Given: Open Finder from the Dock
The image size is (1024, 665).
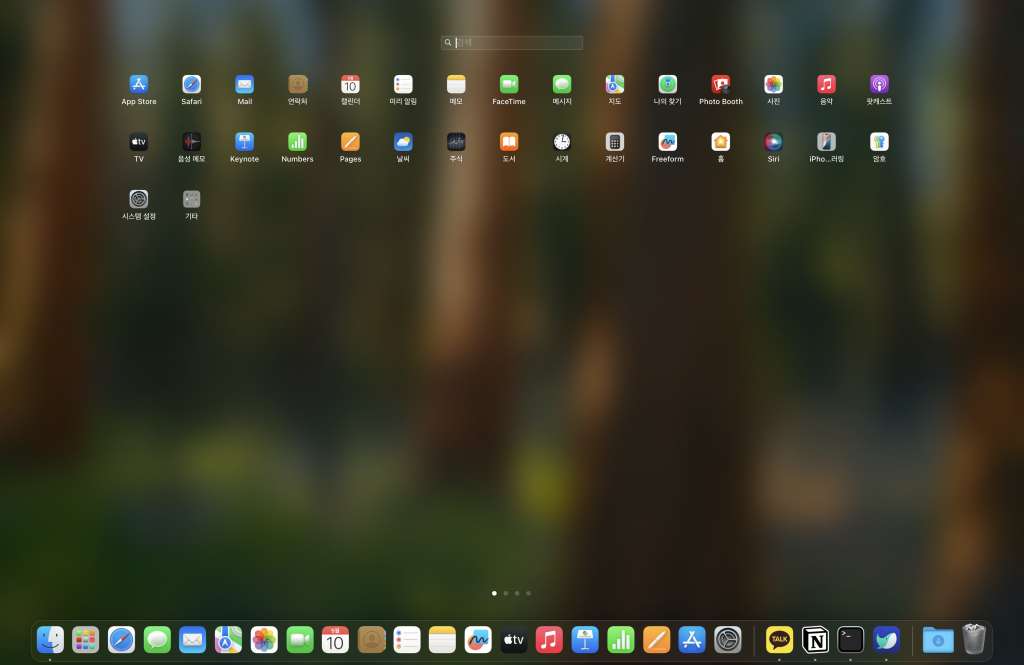Looking at the screenshot, I should pos(50,640).
